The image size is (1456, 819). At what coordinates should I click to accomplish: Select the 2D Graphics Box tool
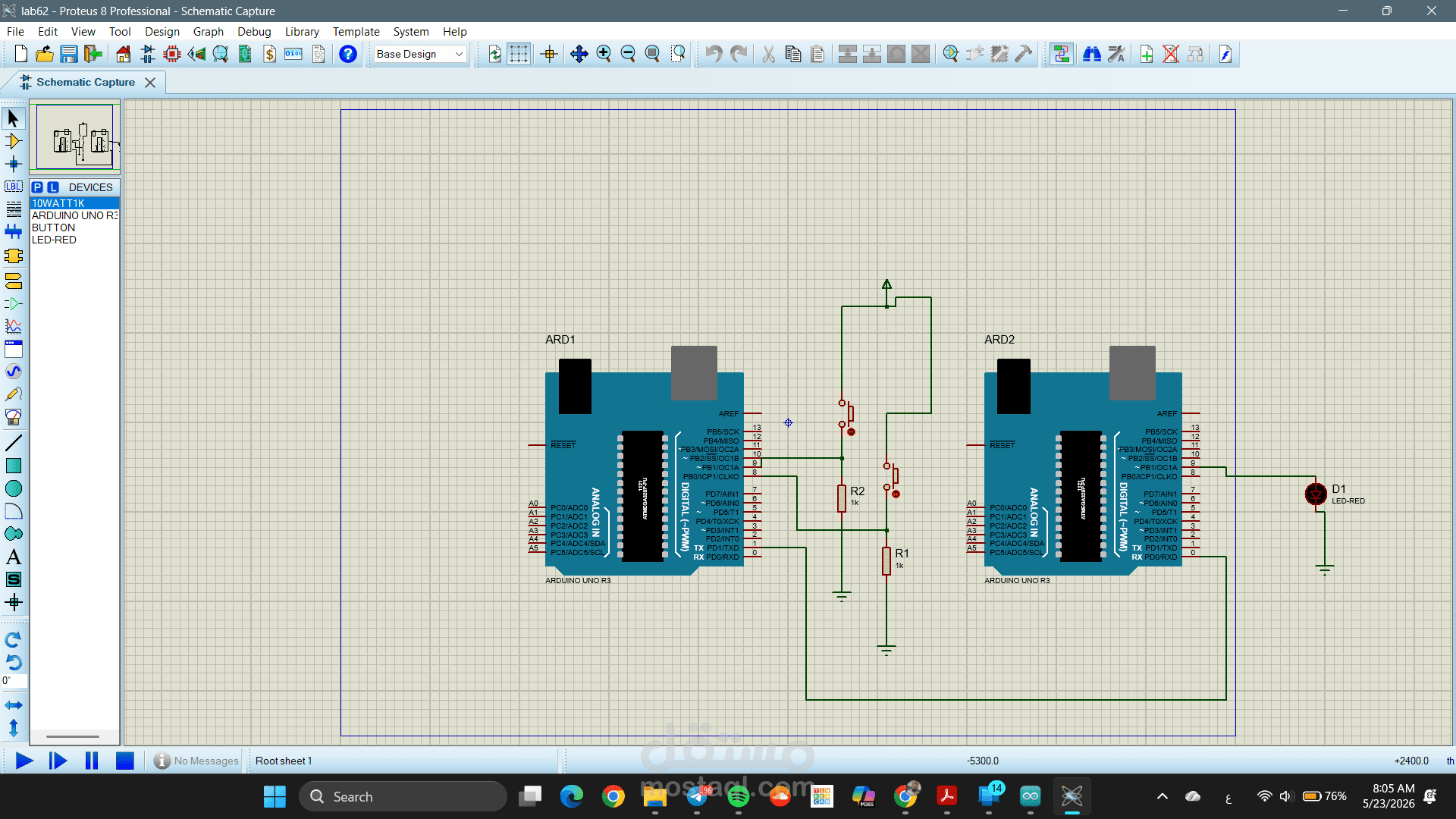(x=13, y=466)
